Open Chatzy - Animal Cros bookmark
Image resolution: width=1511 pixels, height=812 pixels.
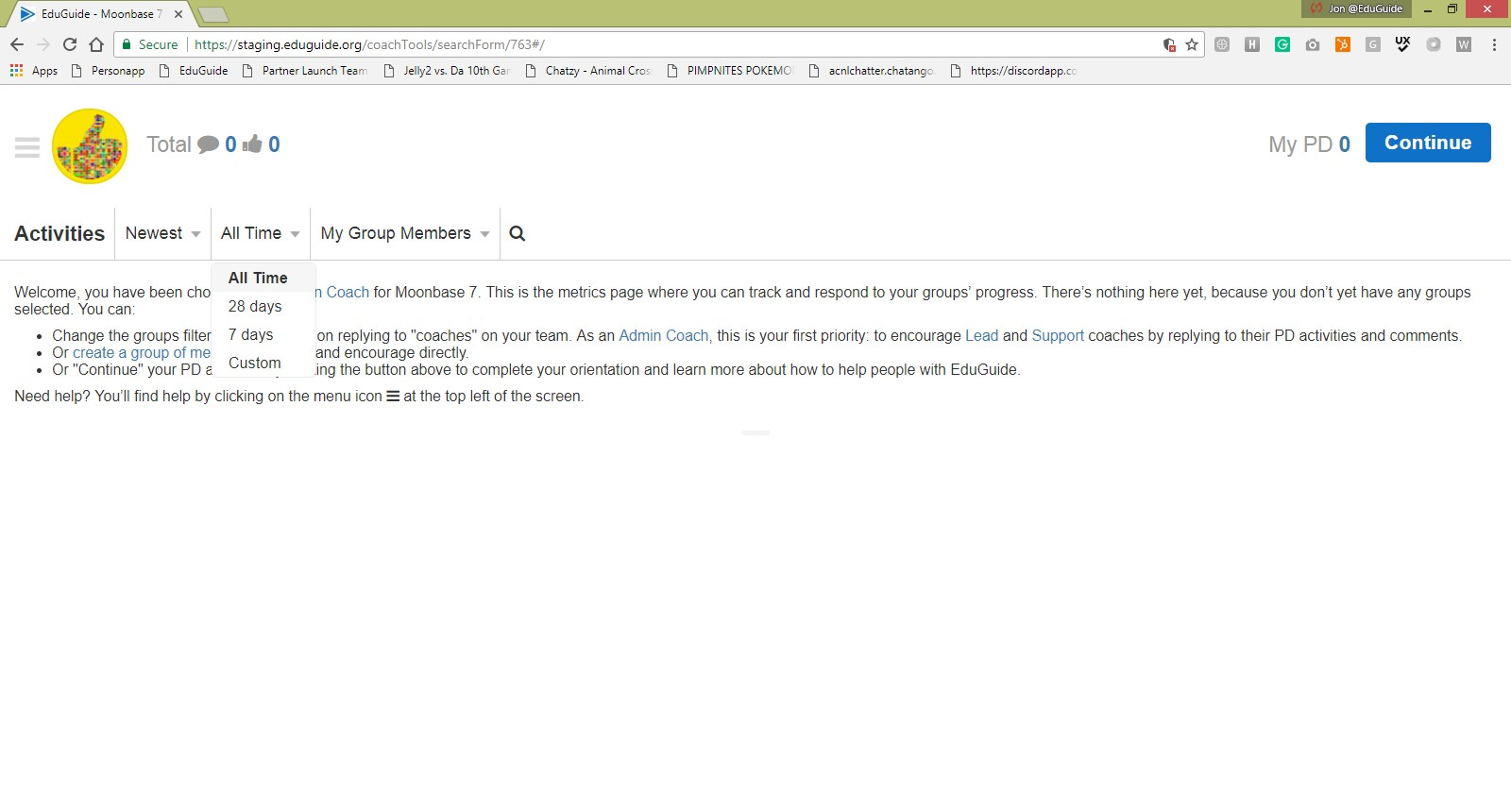(x=587, y=71)
